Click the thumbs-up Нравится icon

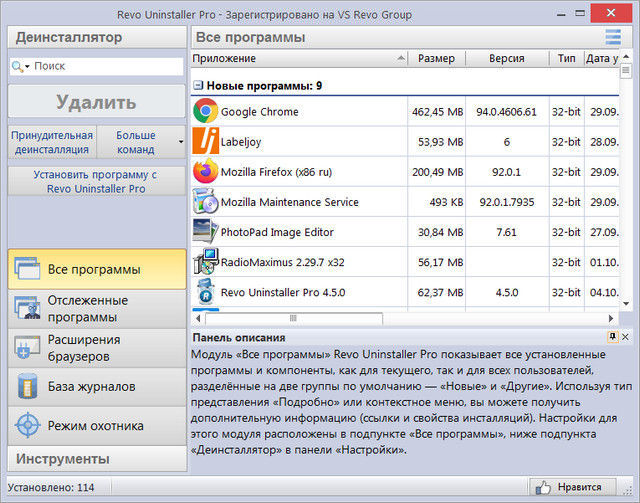544,487
